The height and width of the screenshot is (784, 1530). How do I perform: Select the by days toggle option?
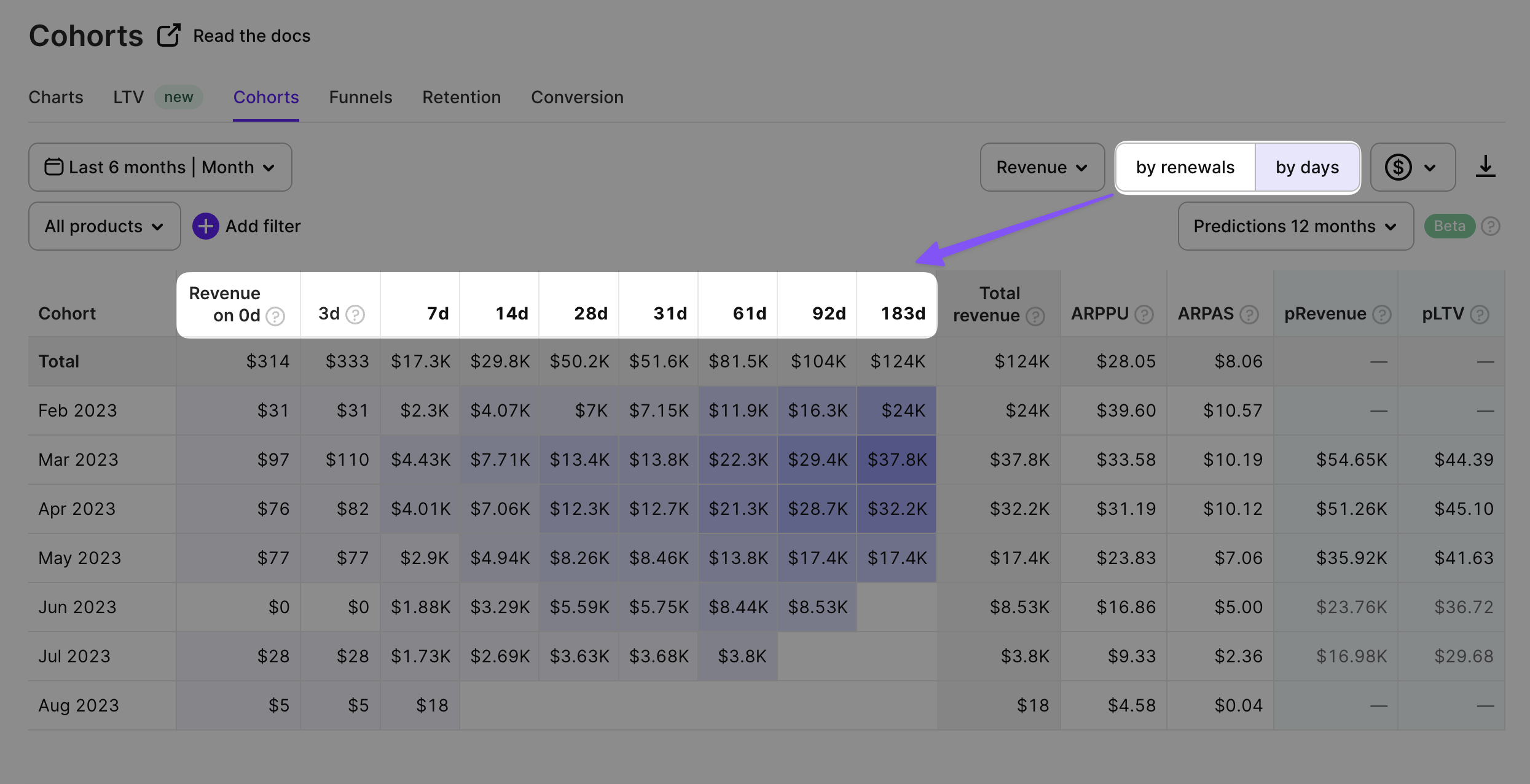click(x=1307, y=167)
